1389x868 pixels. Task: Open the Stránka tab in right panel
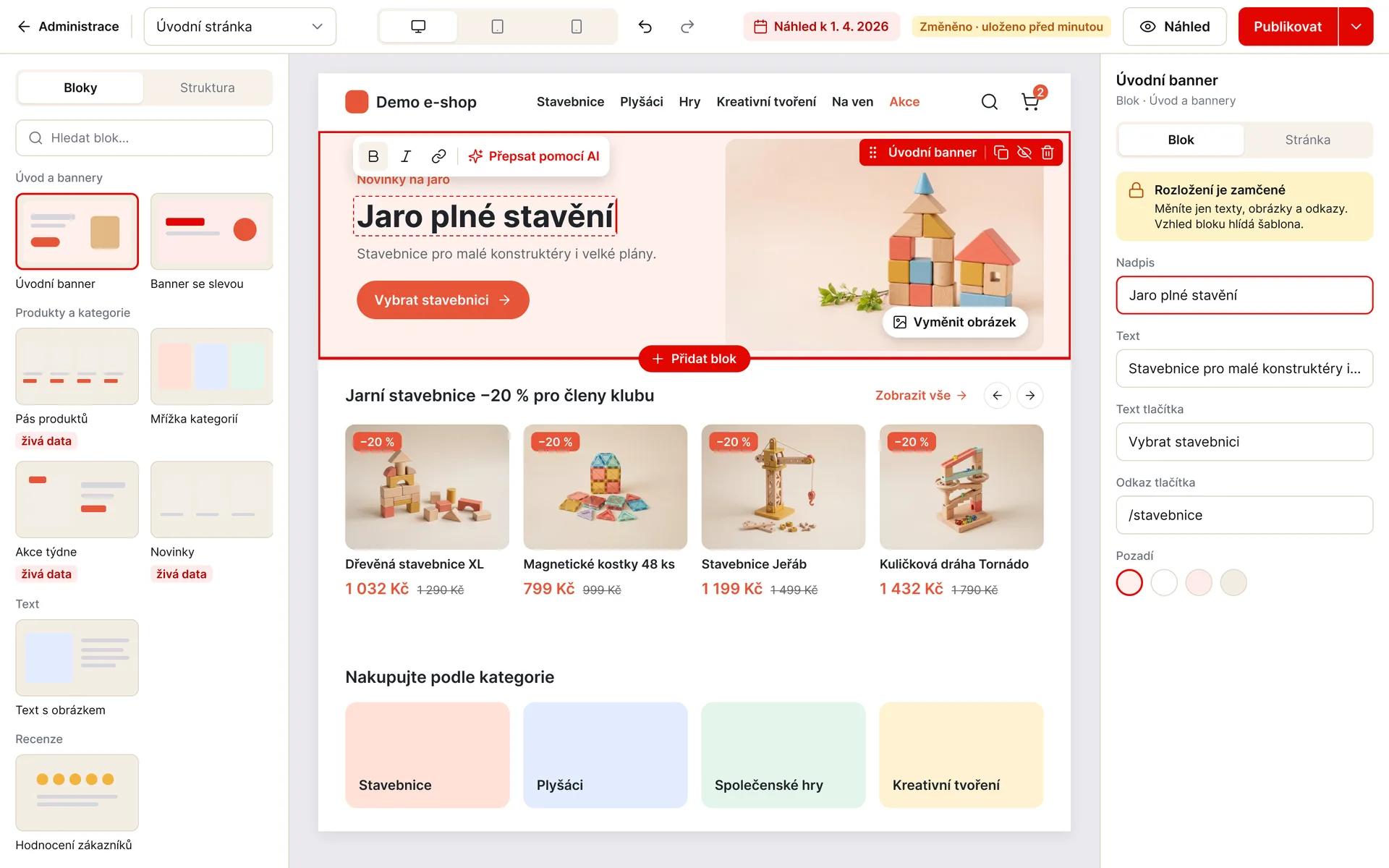coord(1307,140)
